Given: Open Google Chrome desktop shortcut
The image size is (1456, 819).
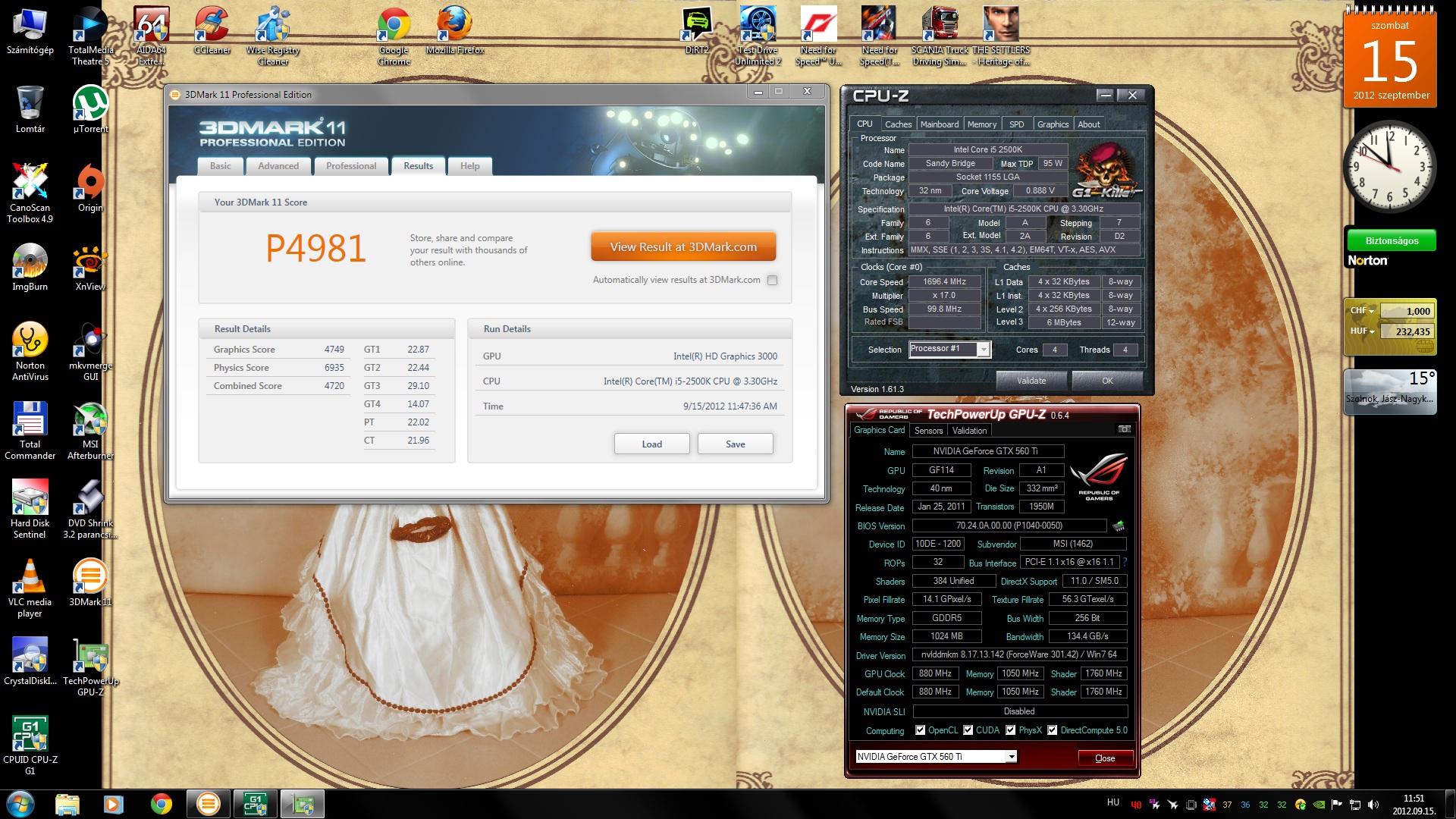Looking at the screenshot, I should coord(394,36).
